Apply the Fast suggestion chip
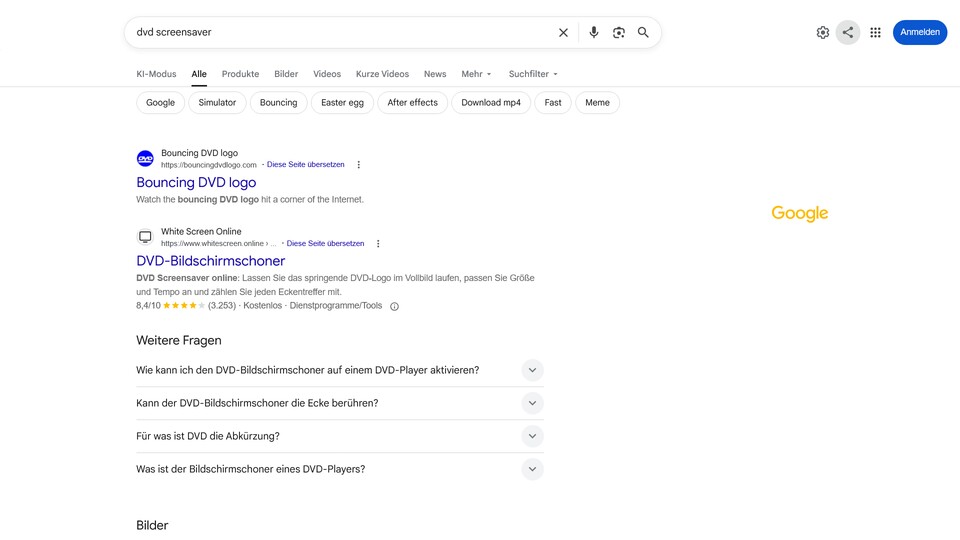The height and width of the screenshot is (540, 960). tap(553, 103)
